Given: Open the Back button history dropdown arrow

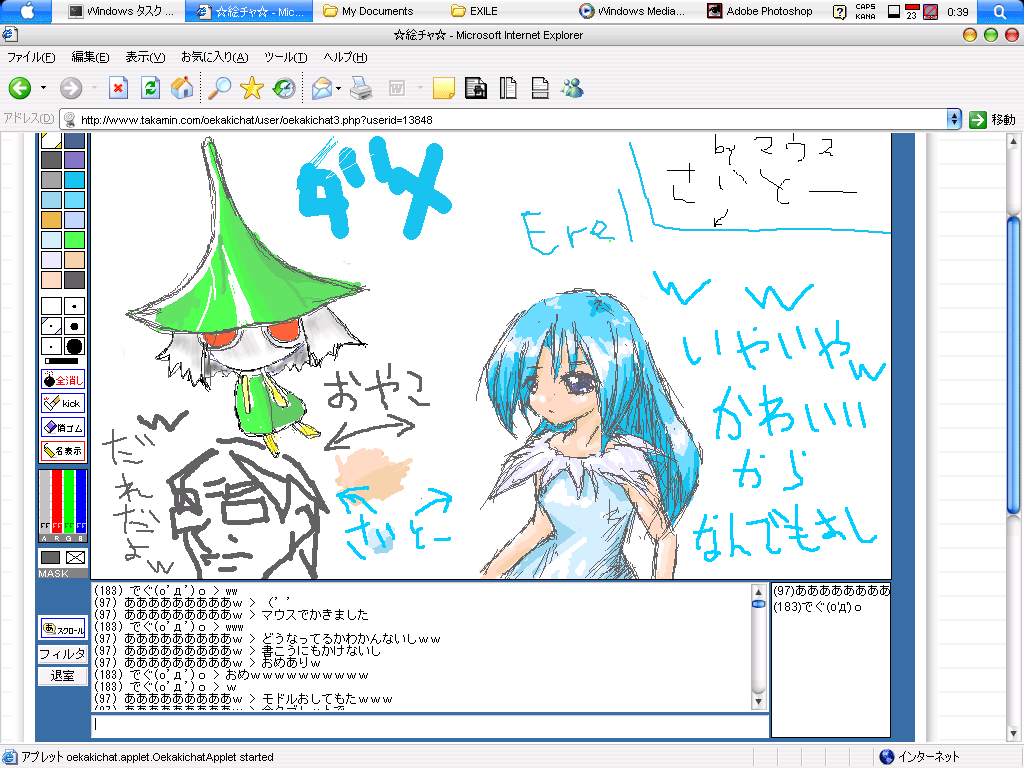Looking at the screenshot, I should coord(43,88).
